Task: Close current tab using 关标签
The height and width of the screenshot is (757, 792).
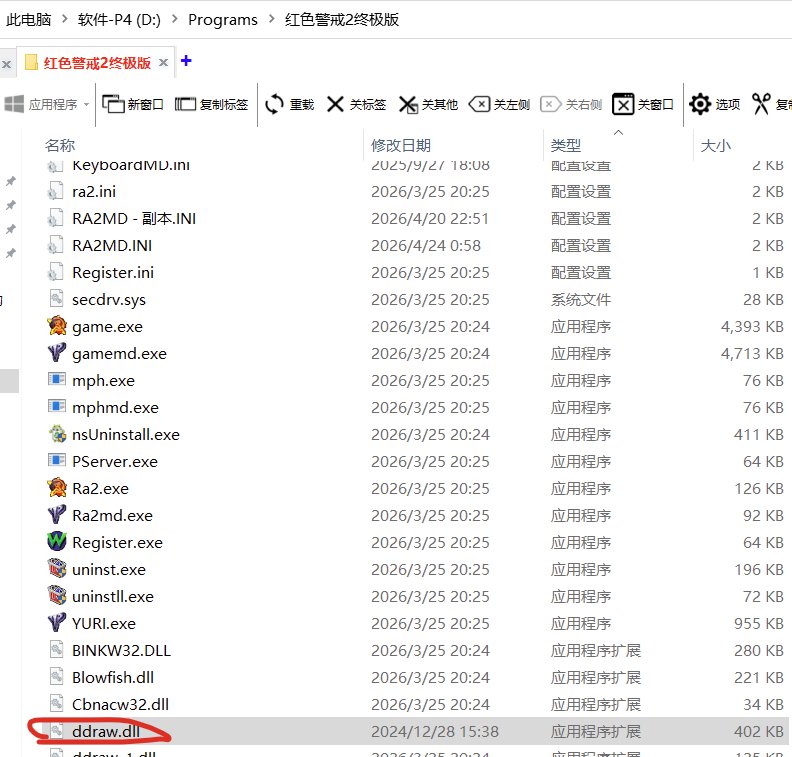Action: point(356,105)
